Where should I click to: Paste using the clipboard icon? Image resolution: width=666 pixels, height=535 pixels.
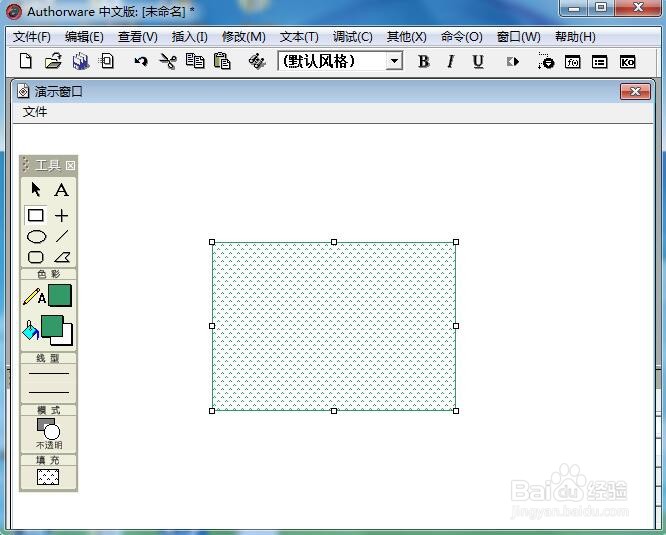[222, 61]
